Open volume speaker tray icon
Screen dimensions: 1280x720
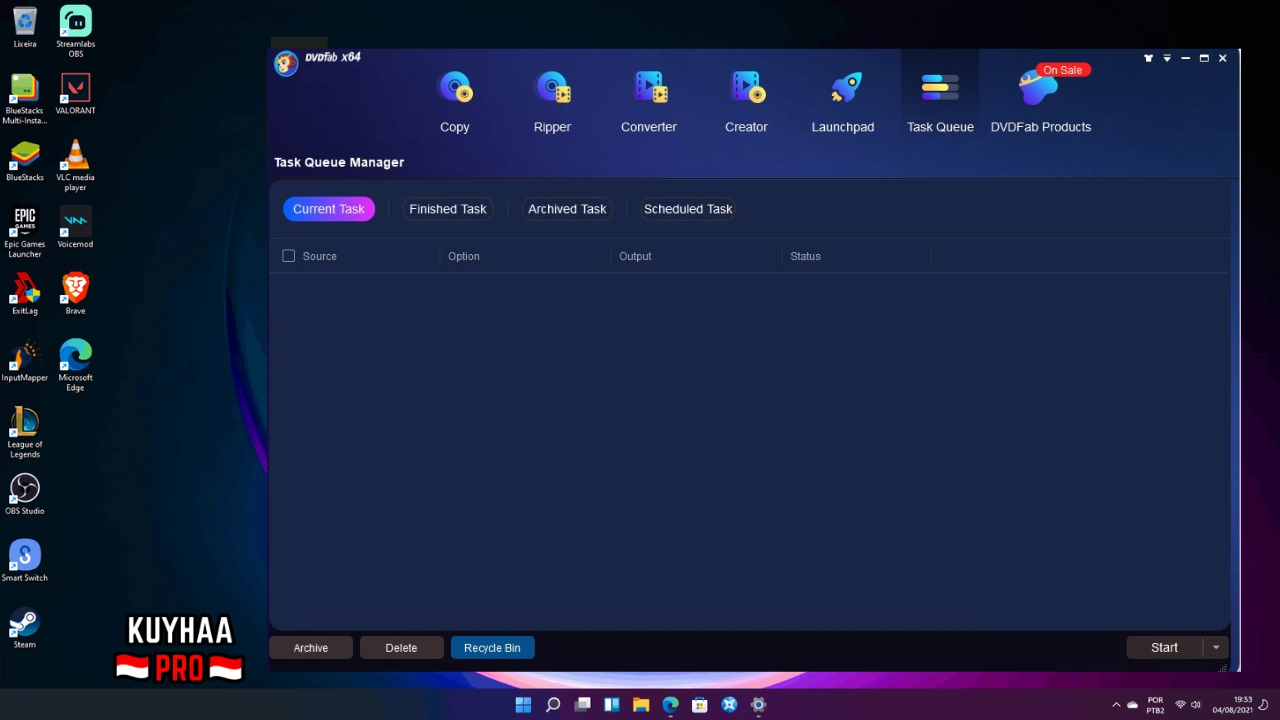[1196, 705]
